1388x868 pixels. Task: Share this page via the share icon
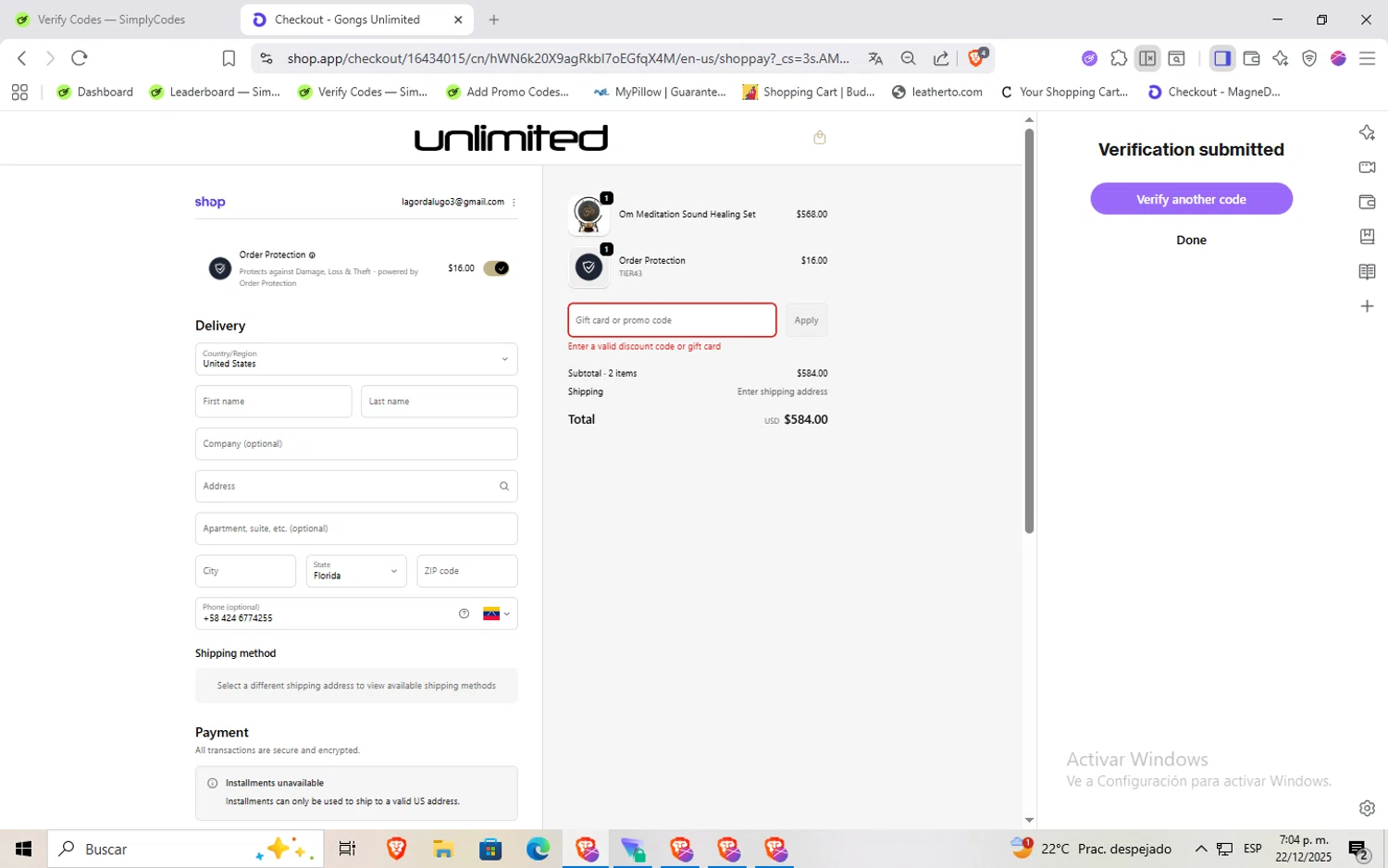(941, 58)
